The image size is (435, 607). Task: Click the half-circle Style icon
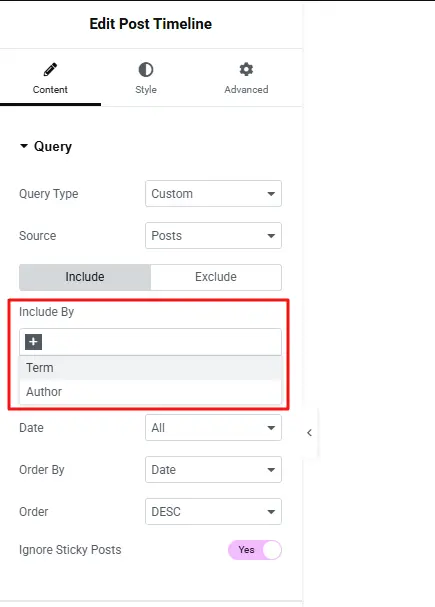[146, 70]
